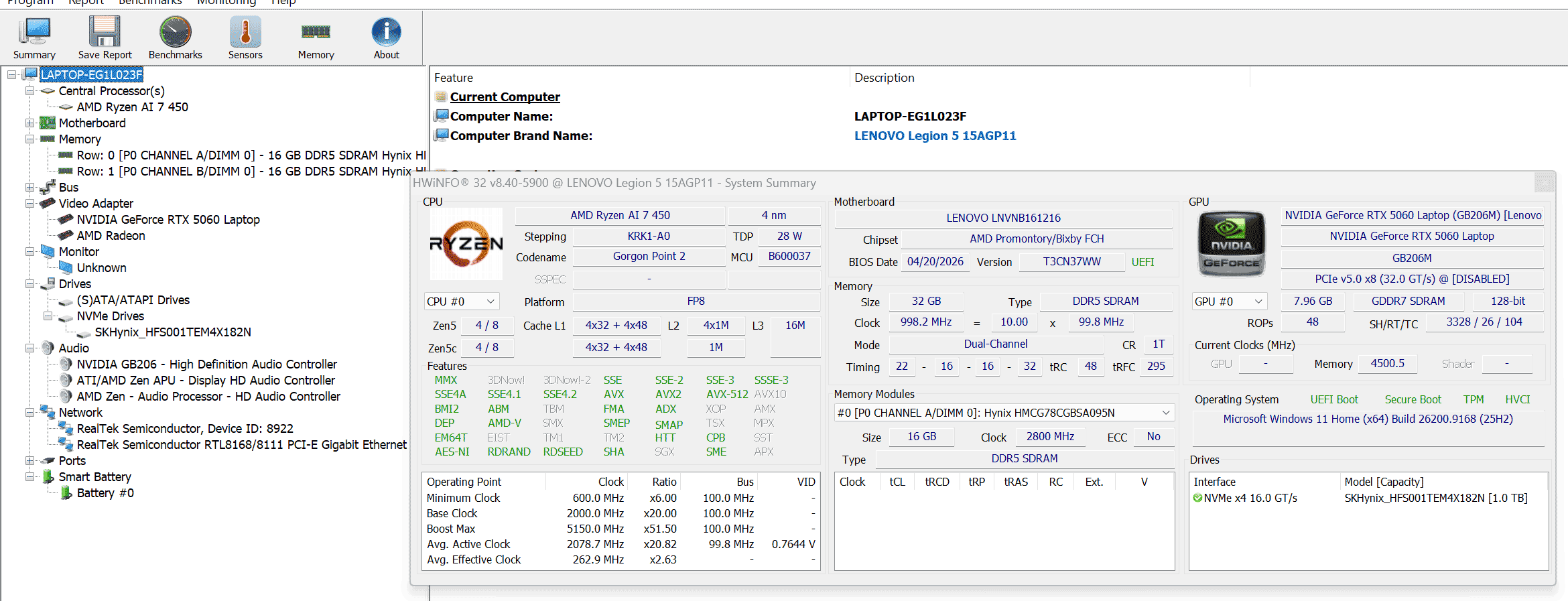Click the Boost Max row in clock table
The width and height of the screenshot is (1568, 601).
[x=620, y=529]
